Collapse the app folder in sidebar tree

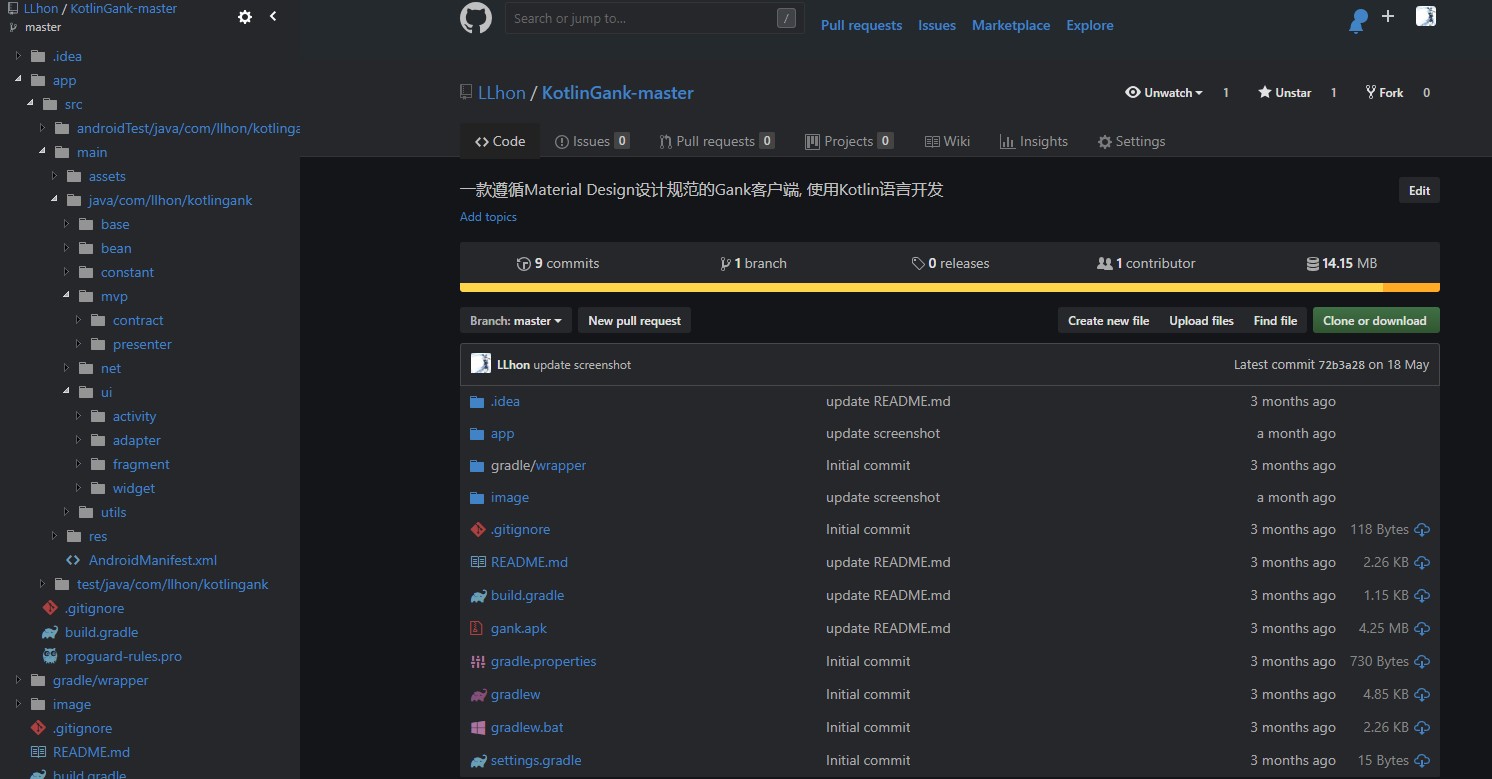coord(18,80)
